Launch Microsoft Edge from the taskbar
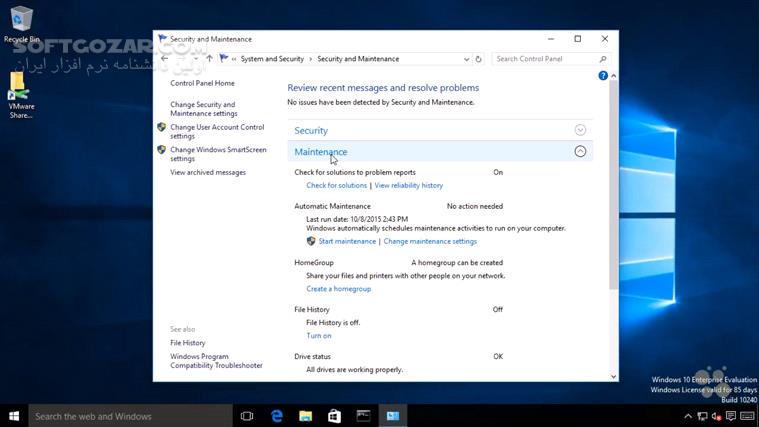The height and width of the screenshot is (427, 759). 276,416
